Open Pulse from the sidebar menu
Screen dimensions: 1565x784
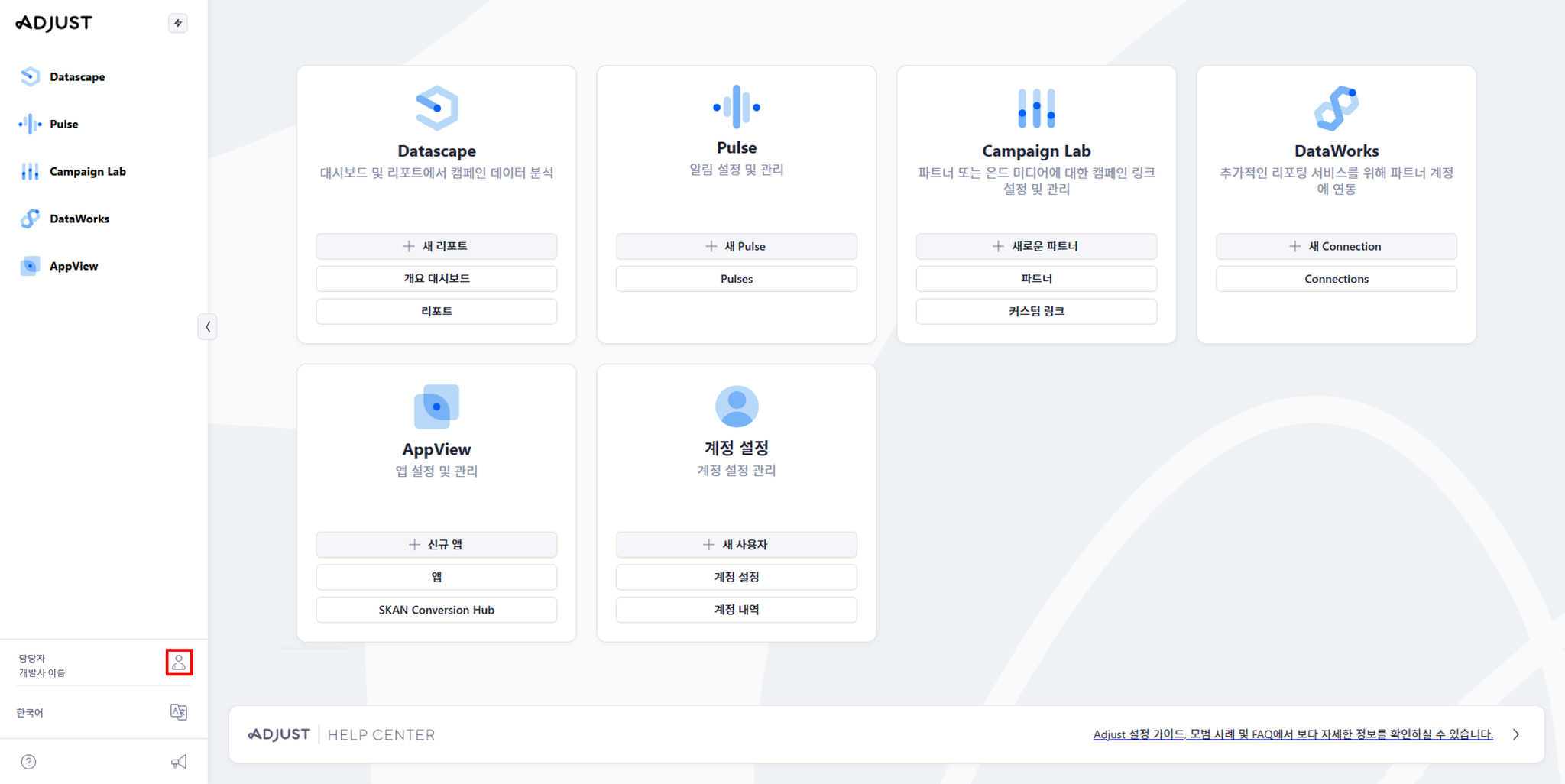click(x=64, y=124)
